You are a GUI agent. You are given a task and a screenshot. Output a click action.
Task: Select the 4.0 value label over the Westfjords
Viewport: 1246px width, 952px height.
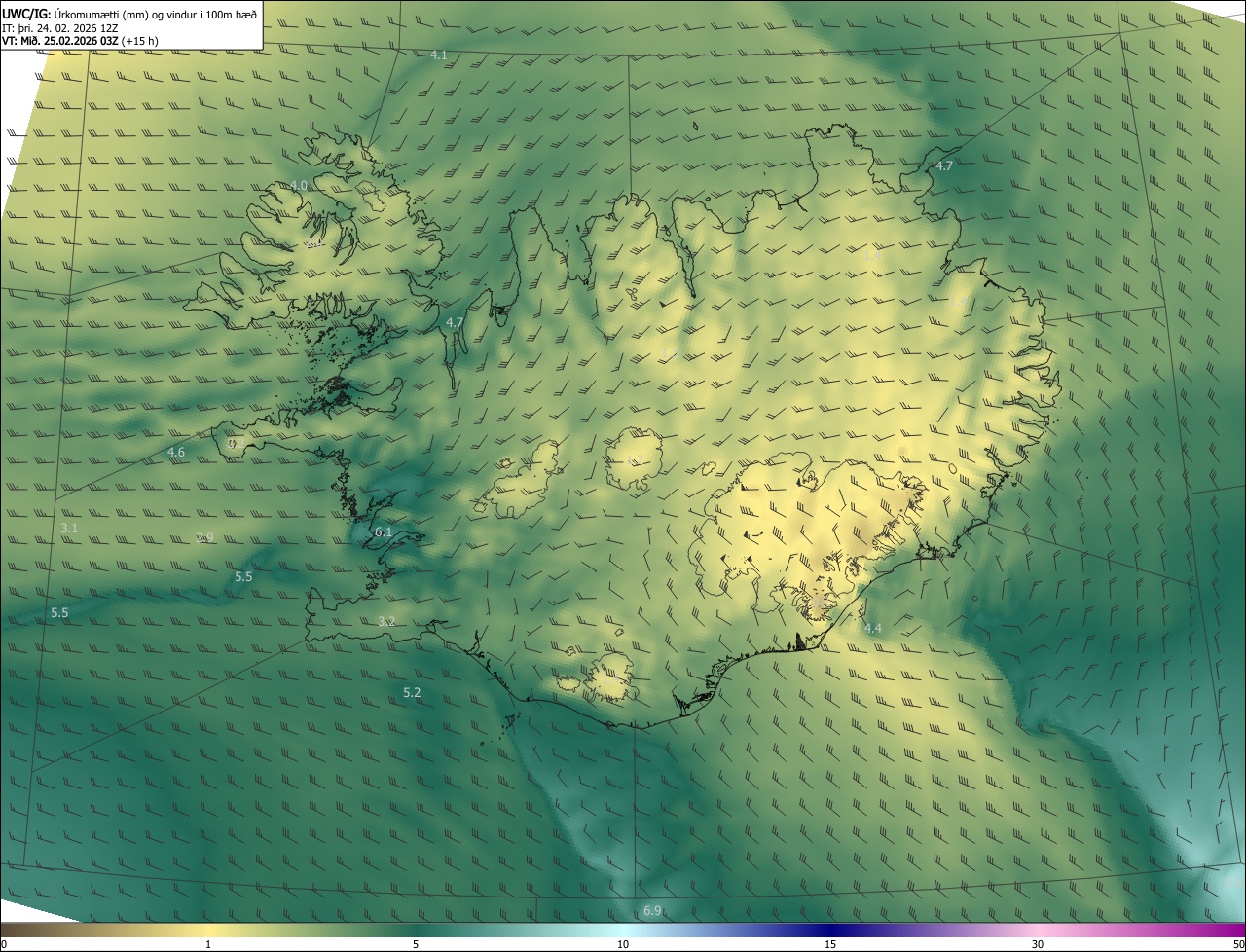(299, 185)
